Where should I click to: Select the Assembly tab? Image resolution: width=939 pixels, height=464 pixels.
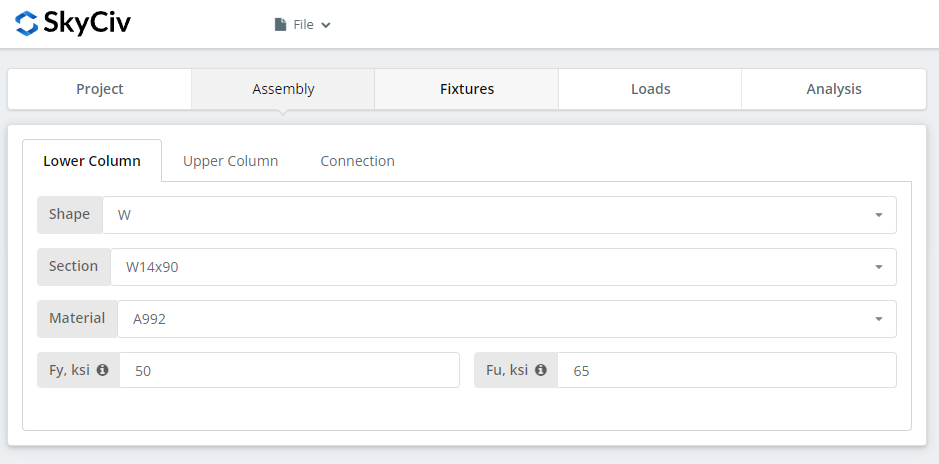click(x=283, y=89)
